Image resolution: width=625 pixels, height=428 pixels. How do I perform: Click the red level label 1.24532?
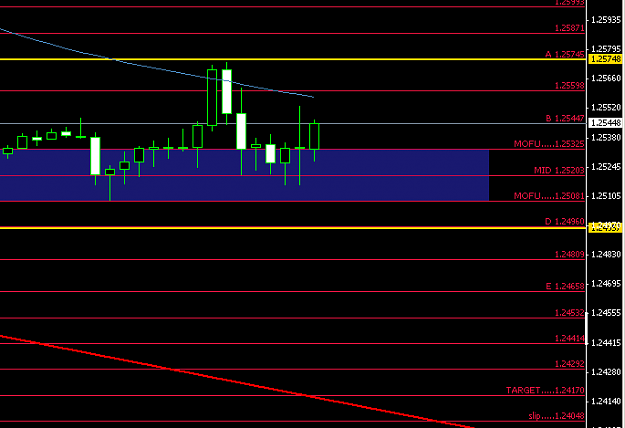[570, 312]
